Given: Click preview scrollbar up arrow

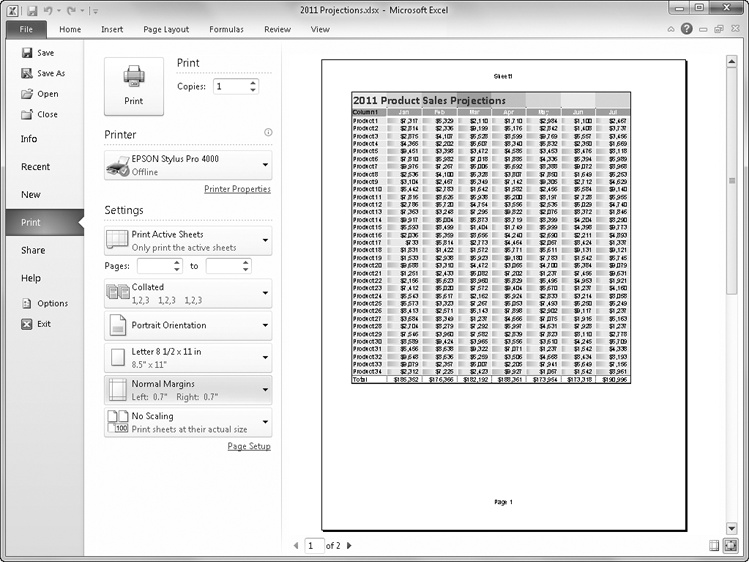Looking at the screenshot, I should [x=731, y=62].
